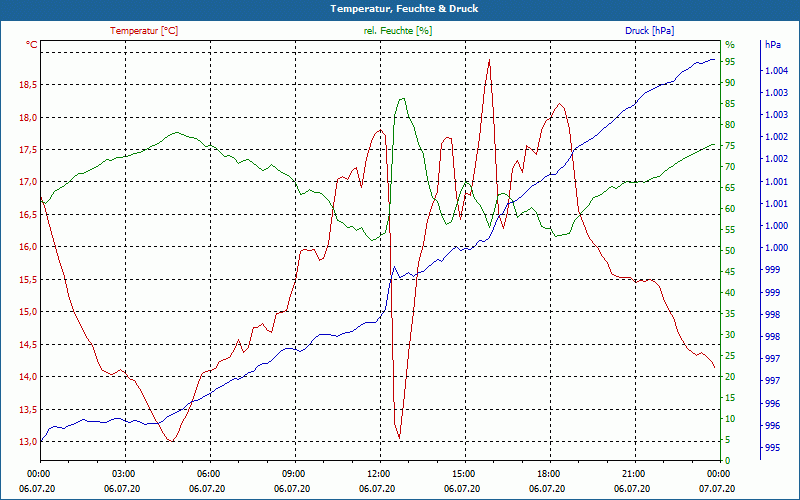
Task: Click humidity axis value '85'
Action: [730, 104]
